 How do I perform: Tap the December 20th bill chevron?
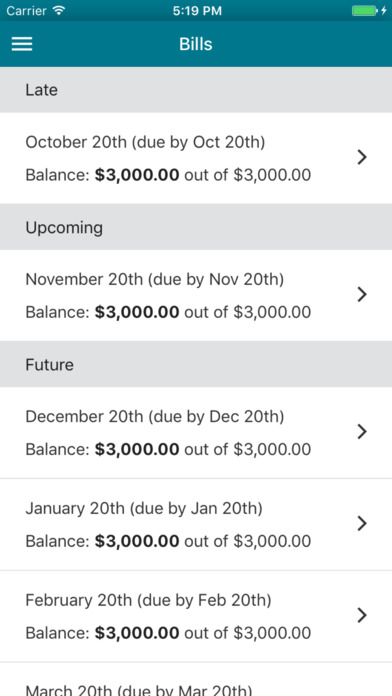click(362, 431)
